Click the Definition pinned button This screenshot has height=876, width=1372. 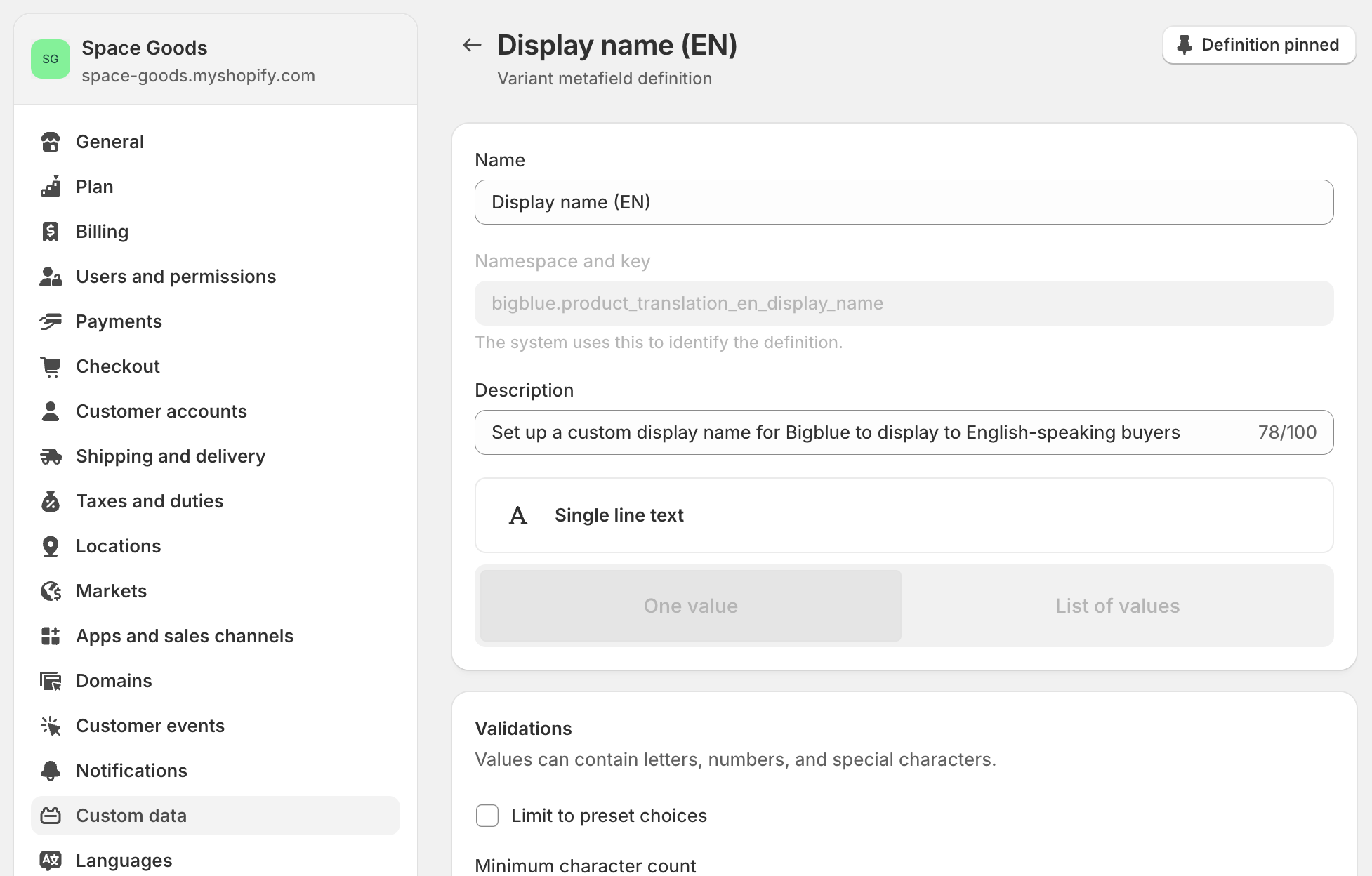pos(1259,45)
